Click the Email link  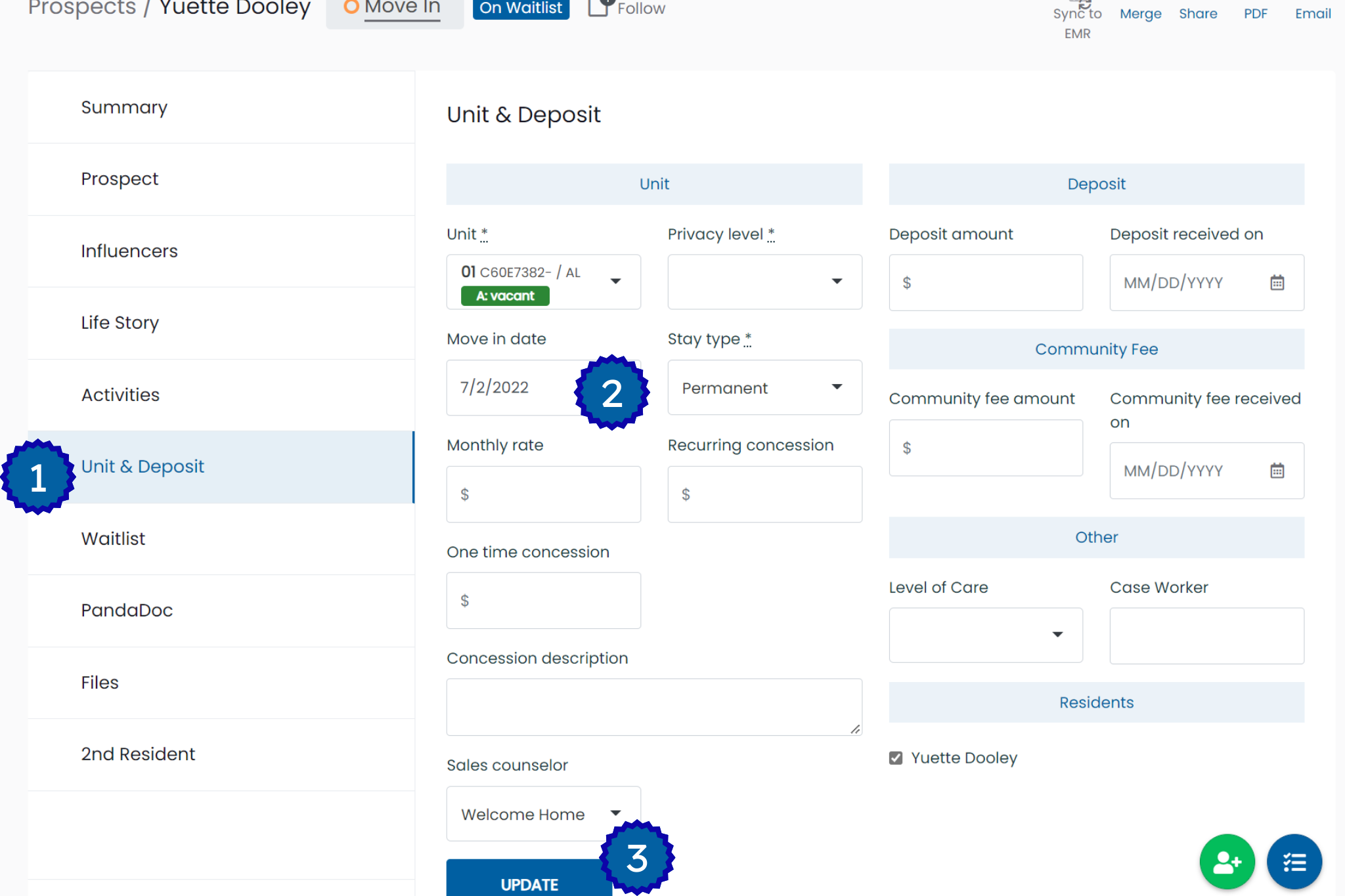[x=1313, y=13]
